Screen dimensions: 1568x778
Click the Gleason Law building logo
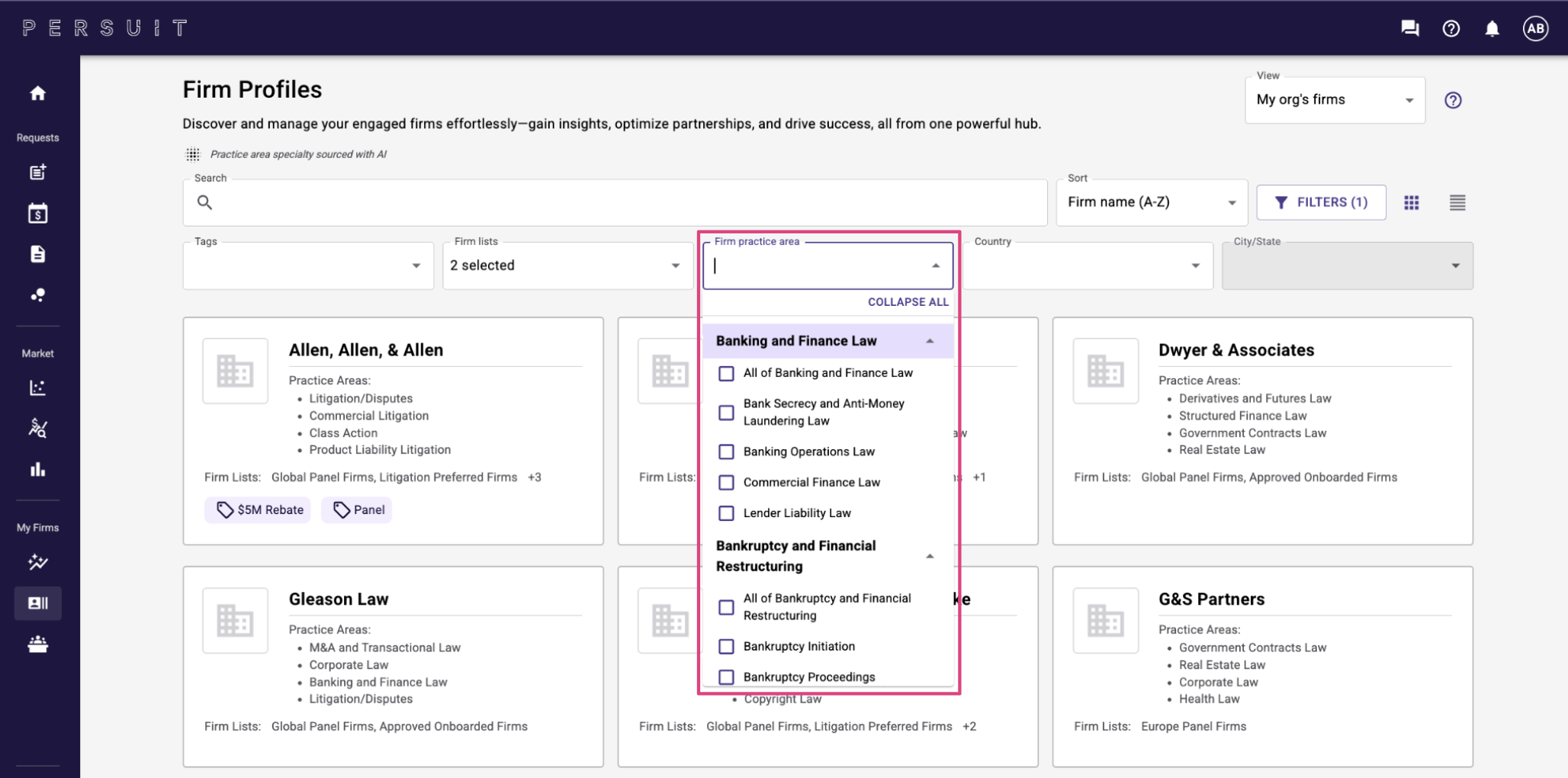click(x=235, y=620)
